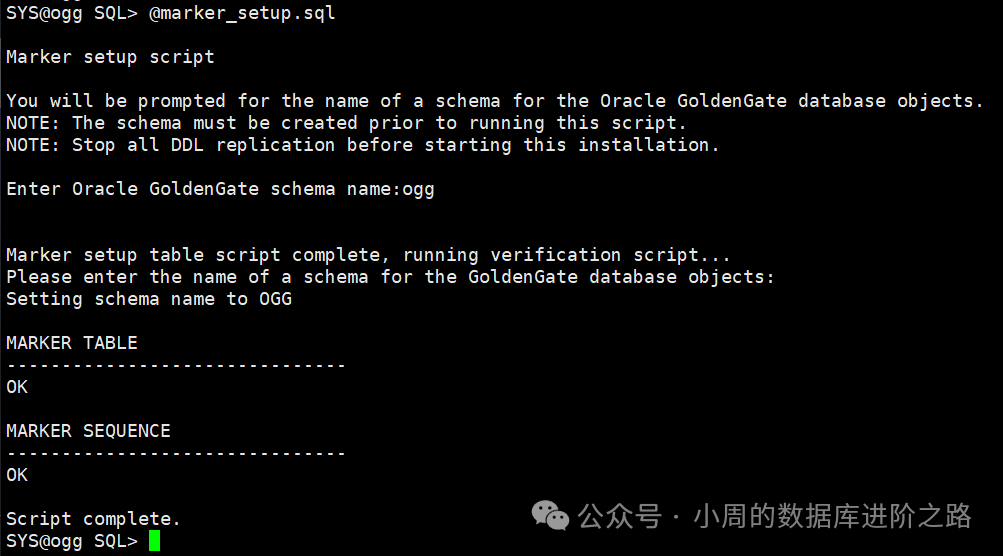
Task: Click the @marker_setup.sql command text
Action: click(242, 13)
